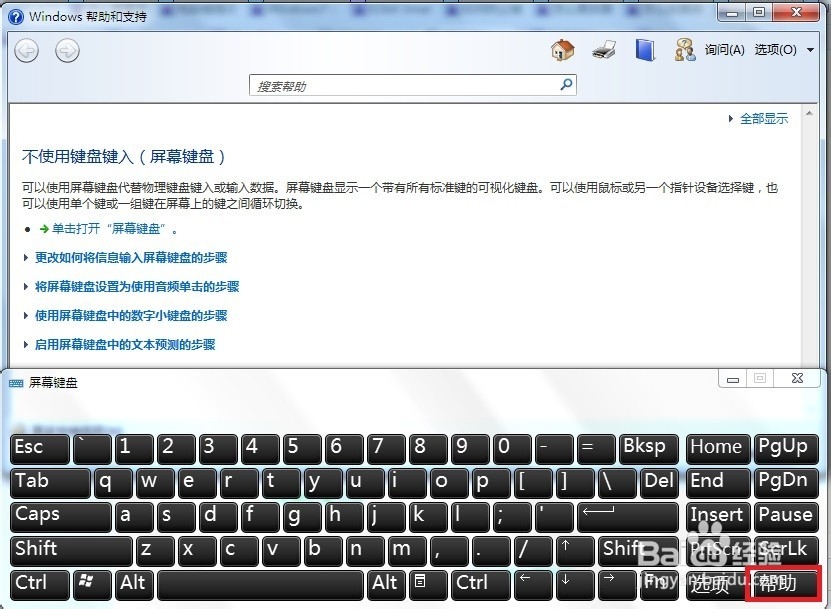The width and height of the screenshot is (831, 609).
Task: Click the semicolon key
Action: click(512, 517)
